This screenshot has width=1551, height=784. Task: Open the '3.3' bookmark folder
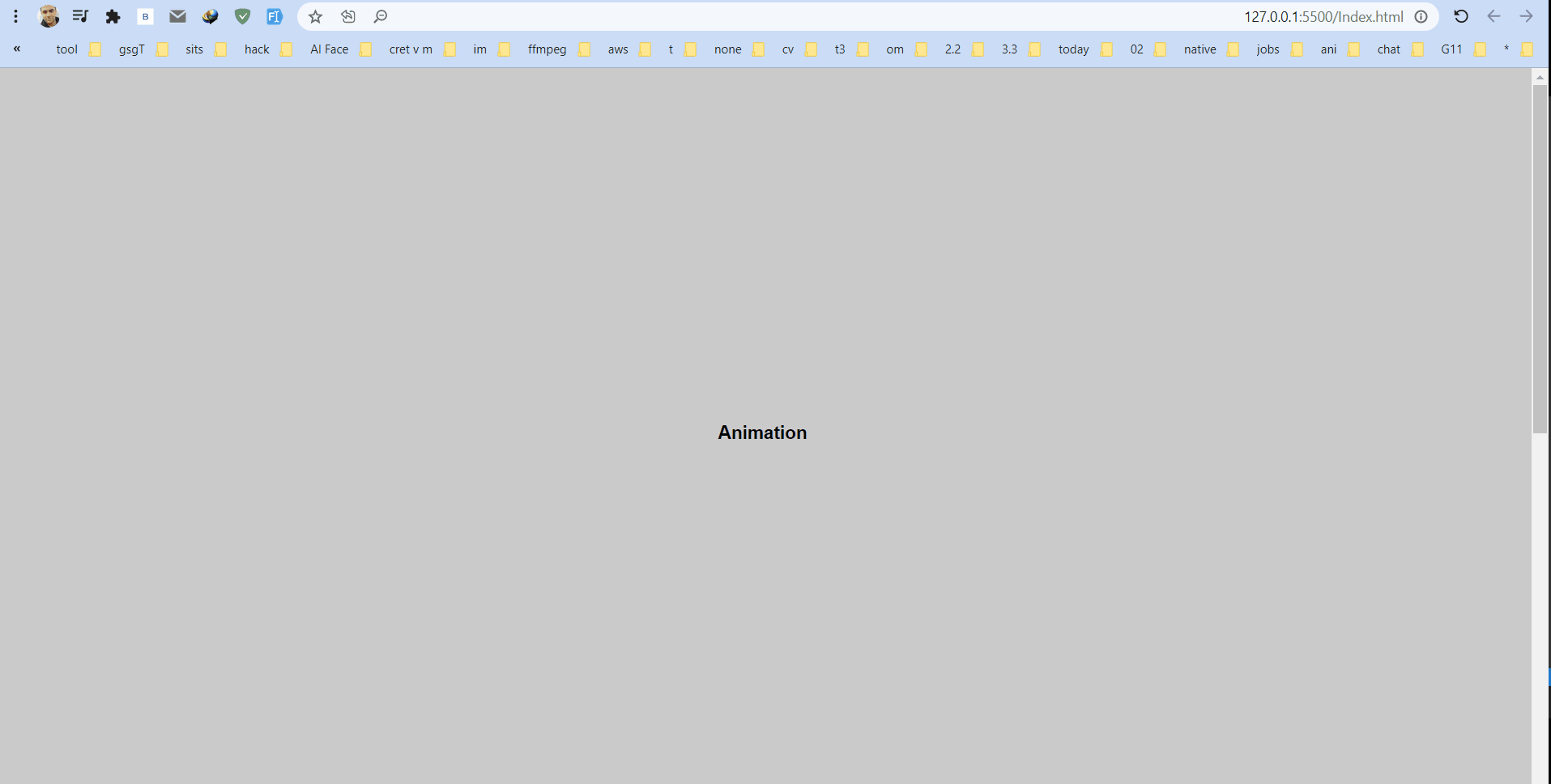tap(1021, 49)
